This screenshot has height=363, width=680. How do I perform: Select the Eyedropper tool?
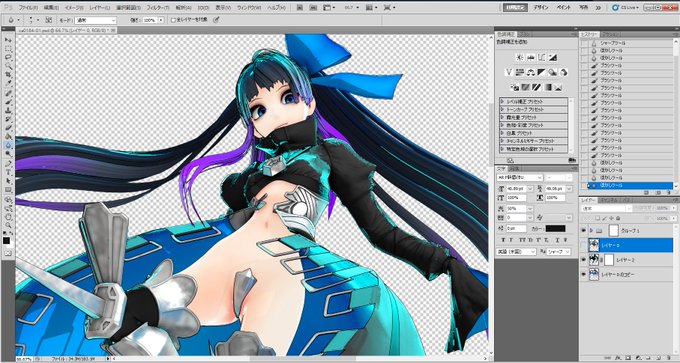tap(8, 83)
